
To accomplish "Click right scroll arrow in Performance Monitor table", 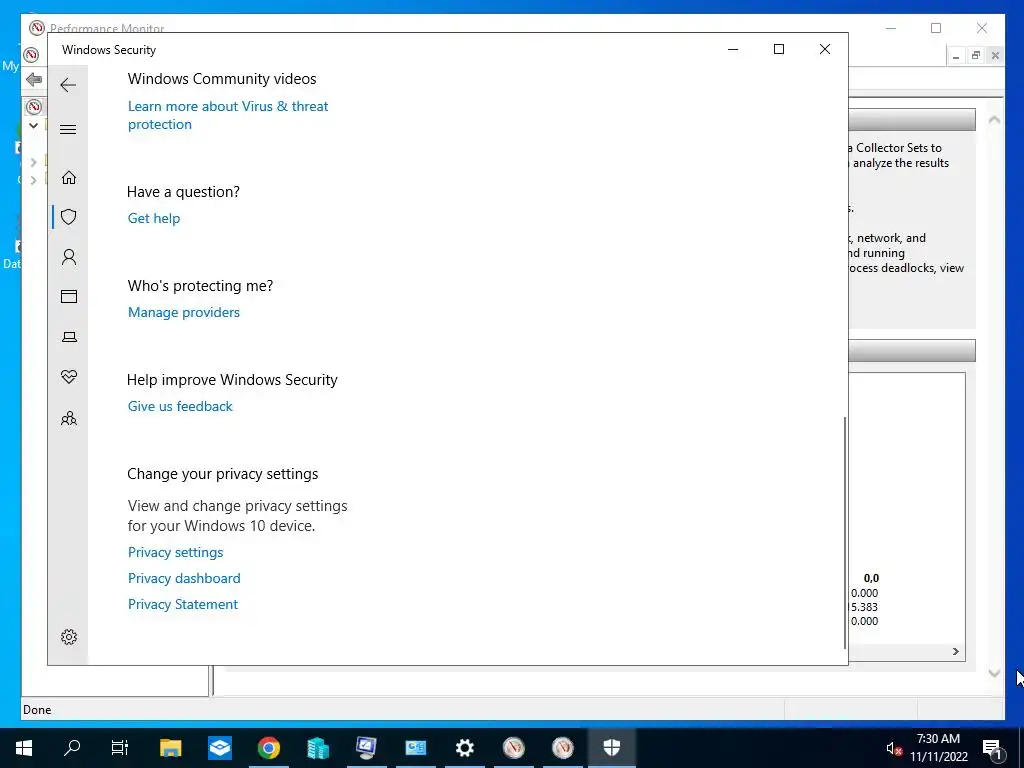I will [955, 651].
